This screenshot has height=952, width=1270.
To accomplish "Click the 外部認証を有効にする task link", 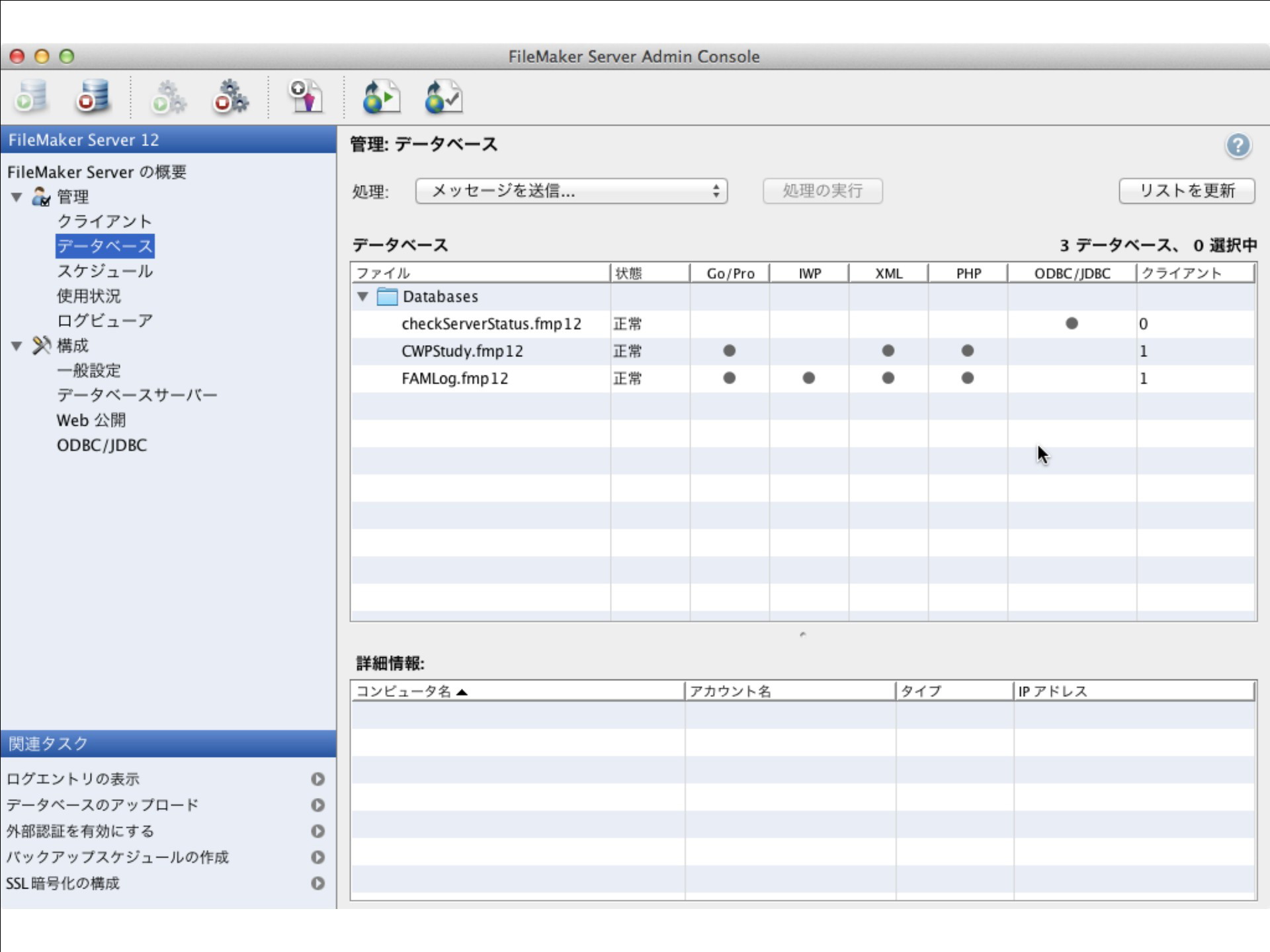I will click(x=80, y=831).
